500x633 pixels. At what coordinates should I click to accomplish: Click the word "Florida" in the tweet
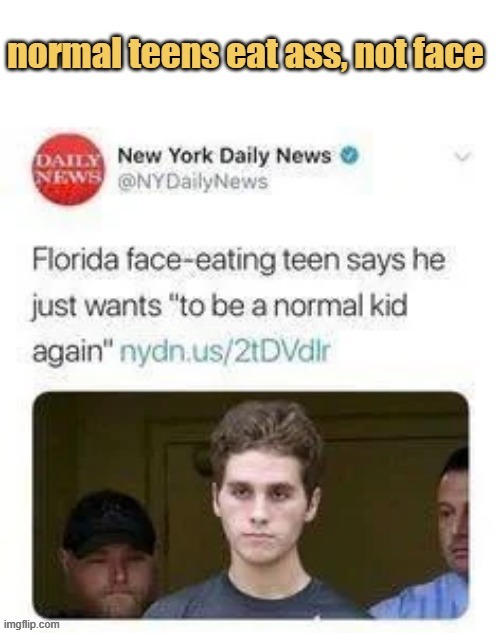coord(76,260)
